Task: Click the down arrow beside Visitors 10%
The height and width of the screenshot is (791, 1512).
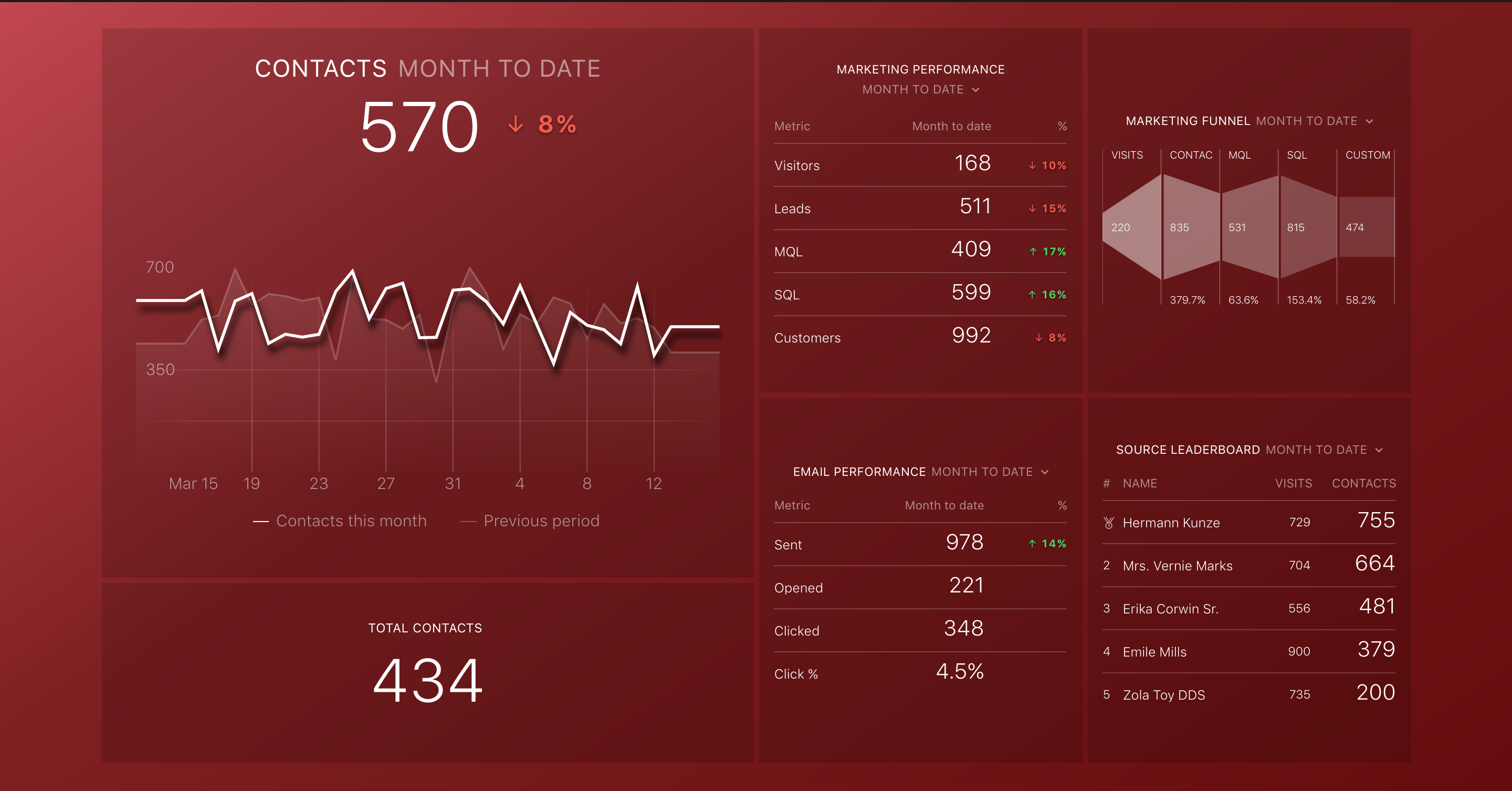Action: click(1032, 165)
